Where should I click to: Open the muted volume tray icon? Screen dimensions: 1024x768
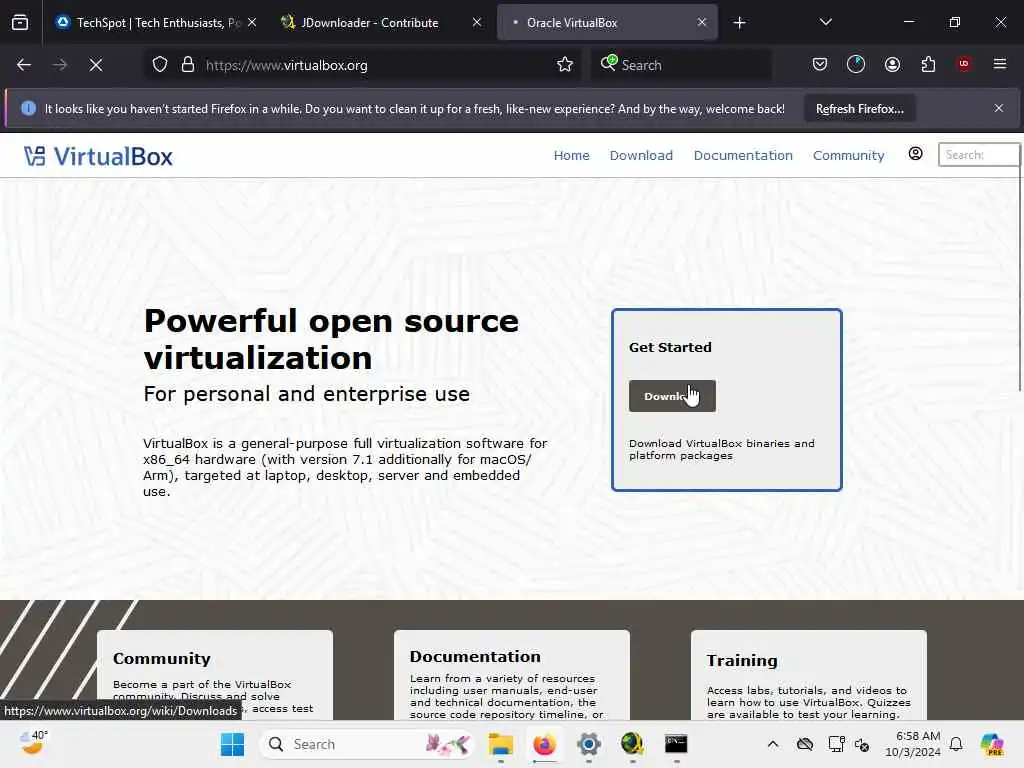coord(862,744)
